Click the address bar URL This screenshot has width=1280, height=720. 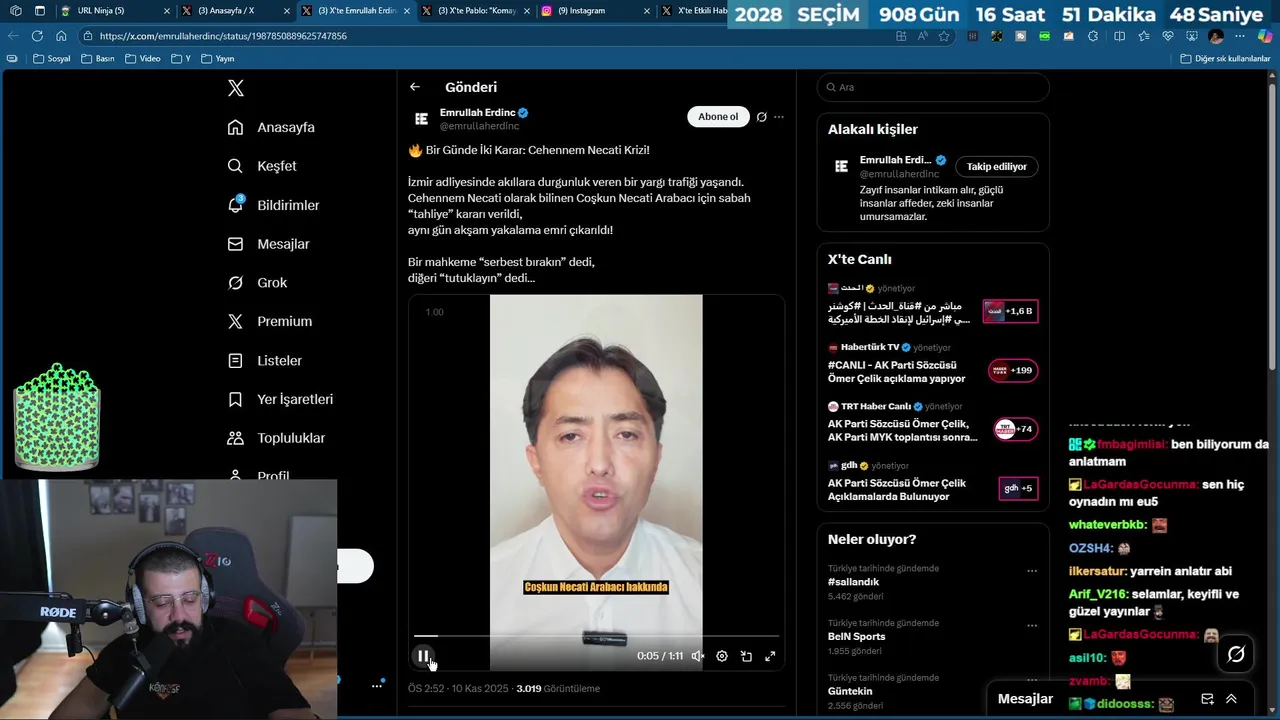click(x=223, y=36)
